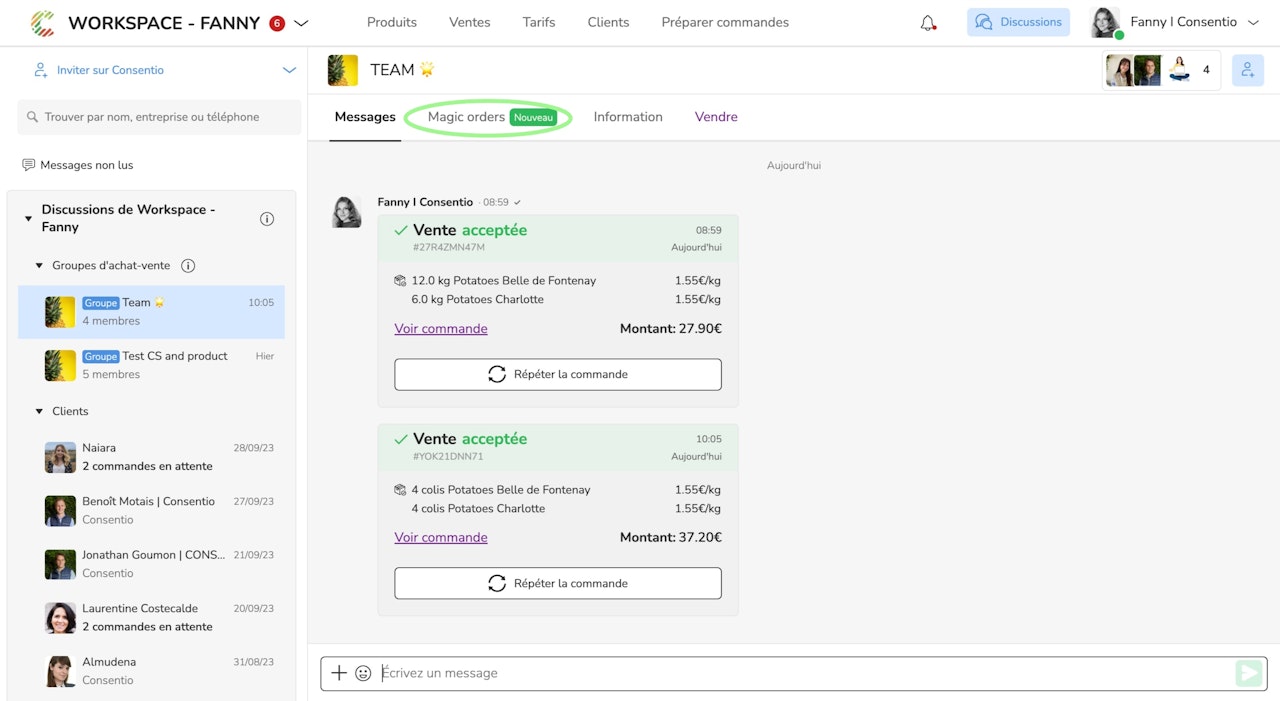
Task: Show Messages non lus
Action: click(x=86, y=165)
